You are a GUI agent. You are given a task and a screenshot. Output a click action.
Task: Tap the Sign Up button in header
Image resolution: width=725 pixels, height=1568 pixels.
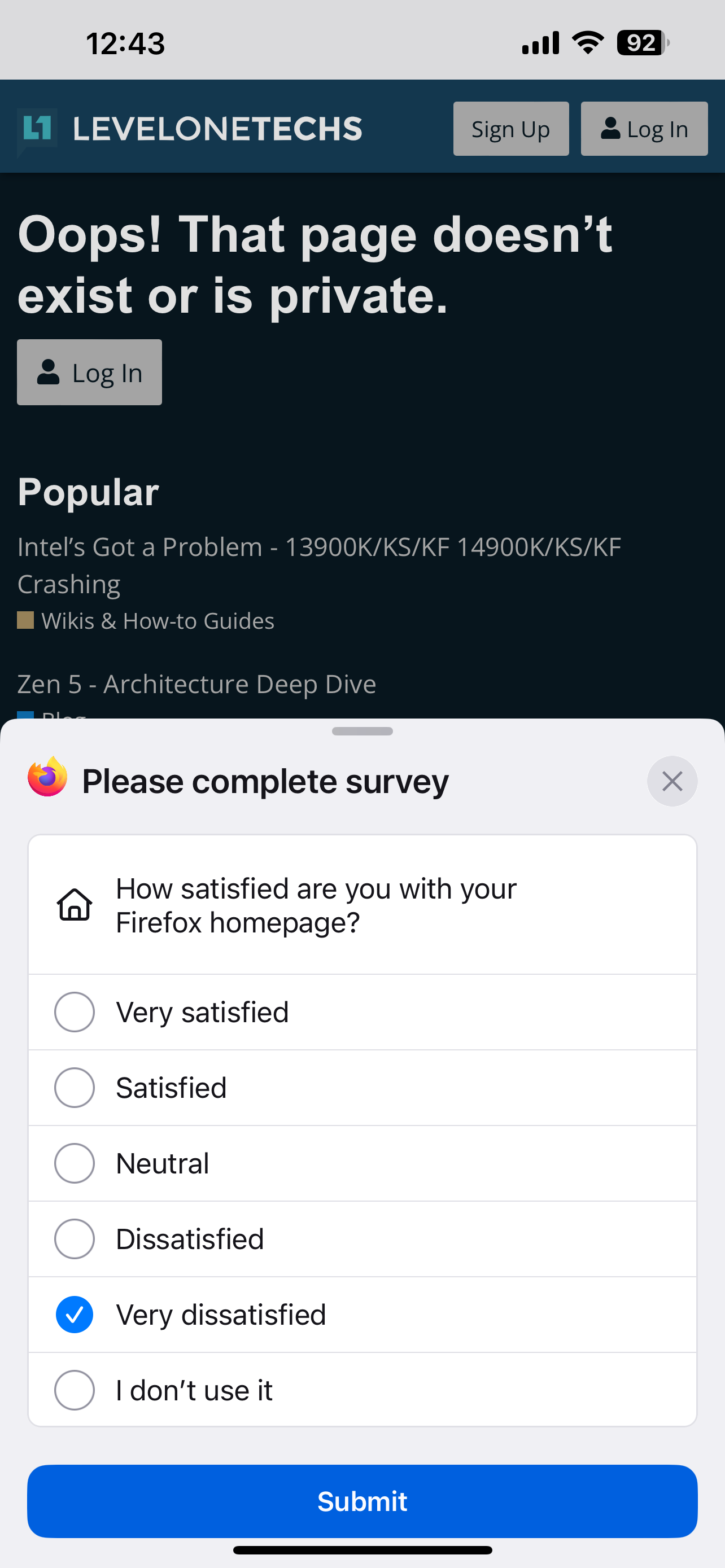(x=511, y=129)
